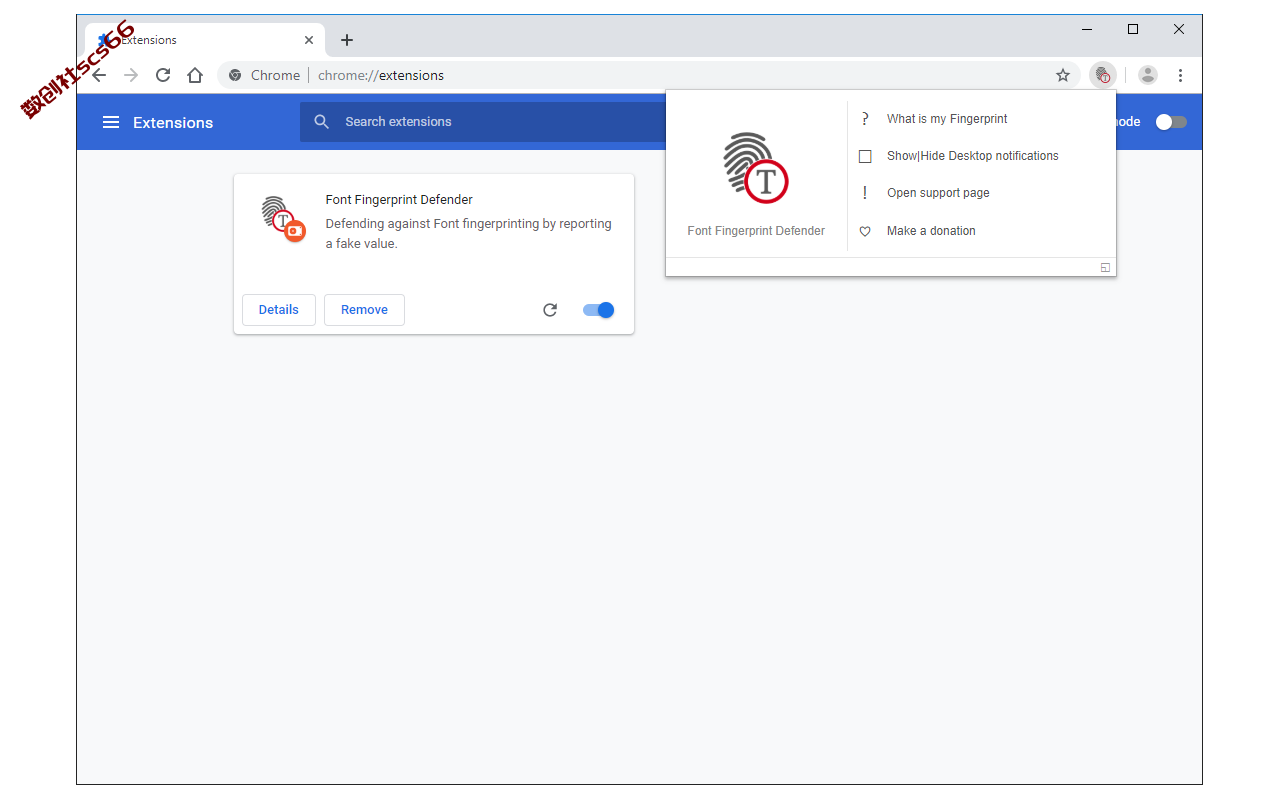The image size is (1280, 800).
Task: Click the question mark icon in popup
Action: pyautogui.click(x=865, y=119)
